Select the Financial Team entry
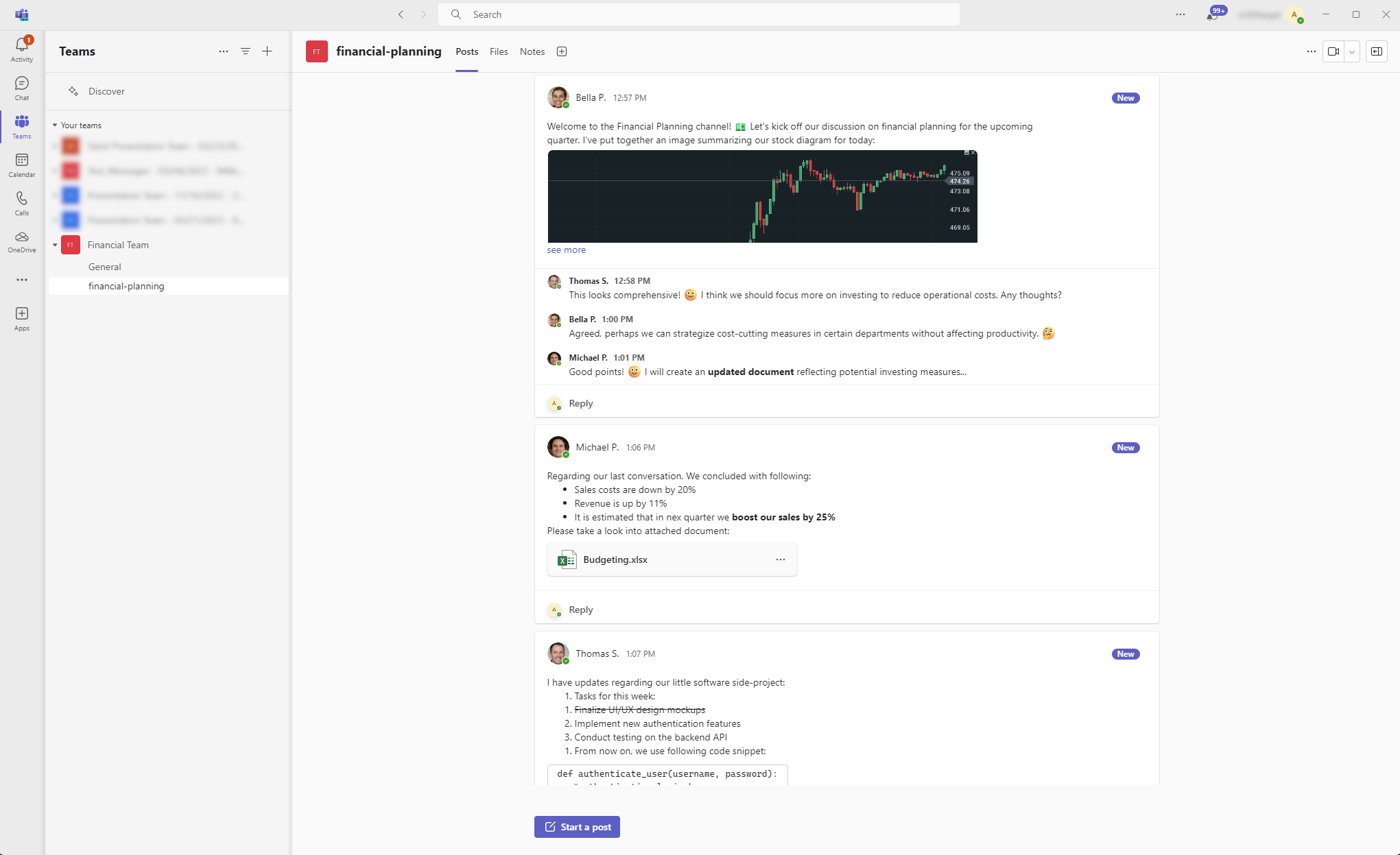The height and width of the screenshot is (855, 1400). click(x=118, y=245)
